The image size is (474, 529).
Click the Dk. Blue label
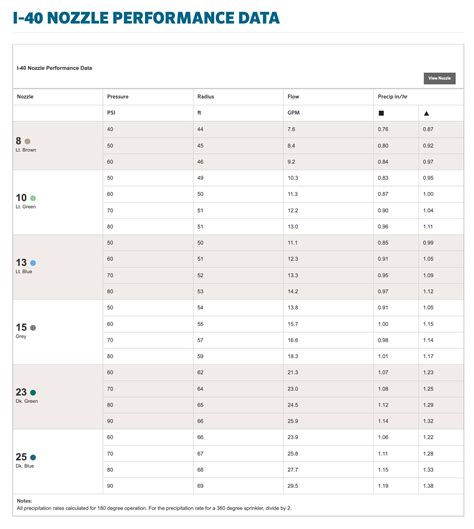pyautogui.click(x=25, y=466)
